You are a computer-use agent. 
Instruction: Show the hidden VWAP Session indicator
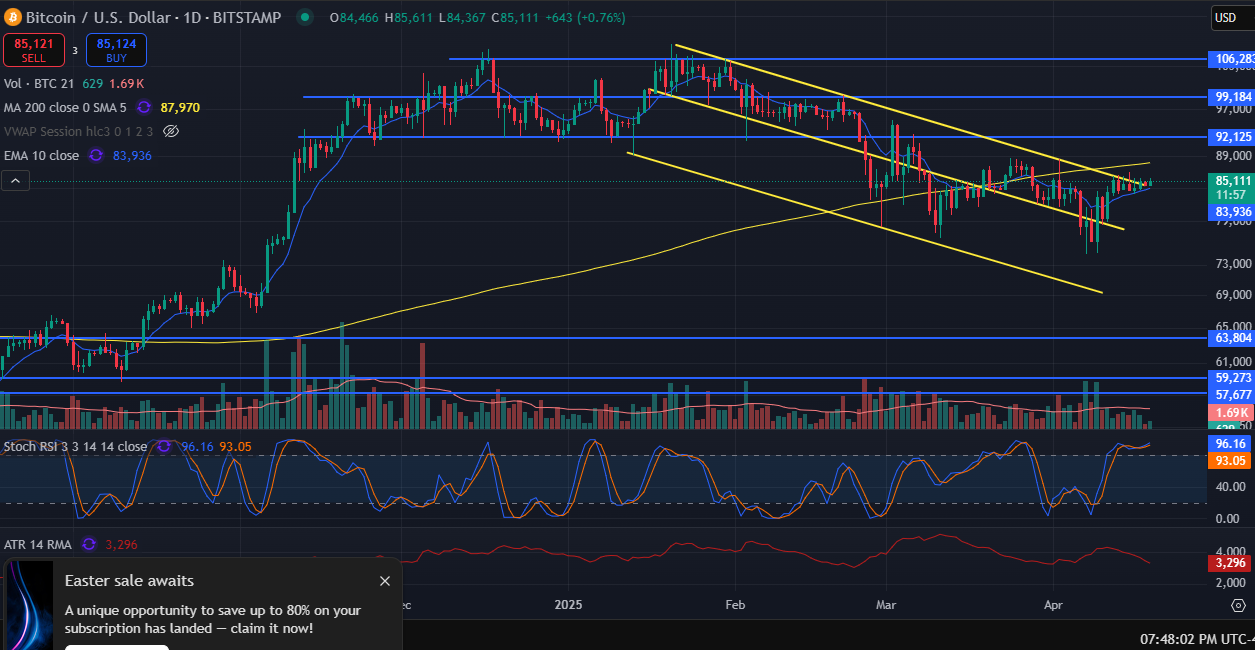[171, 131]
